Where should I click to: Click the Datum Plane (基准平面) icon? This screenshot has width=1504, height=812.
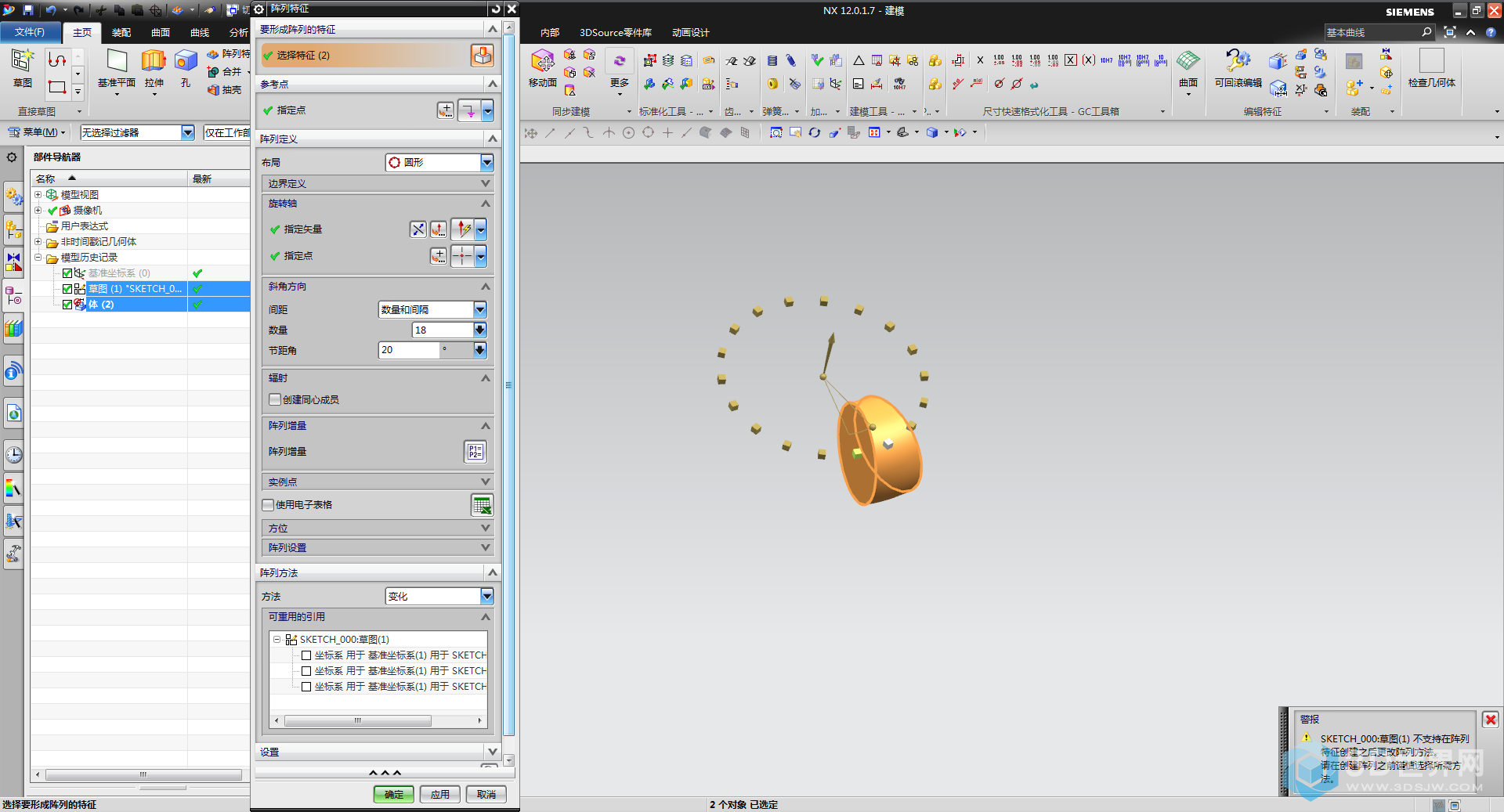[117, 61]
